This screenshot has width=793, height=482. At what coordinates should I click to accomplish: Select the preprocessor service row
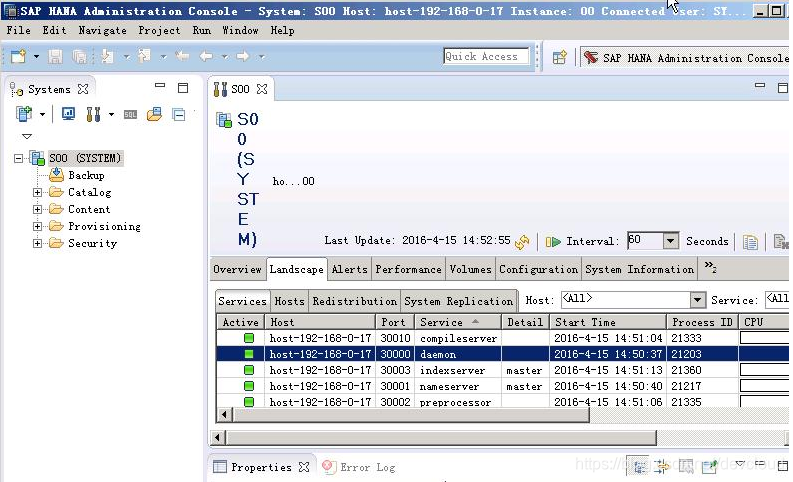coord(503,402)
